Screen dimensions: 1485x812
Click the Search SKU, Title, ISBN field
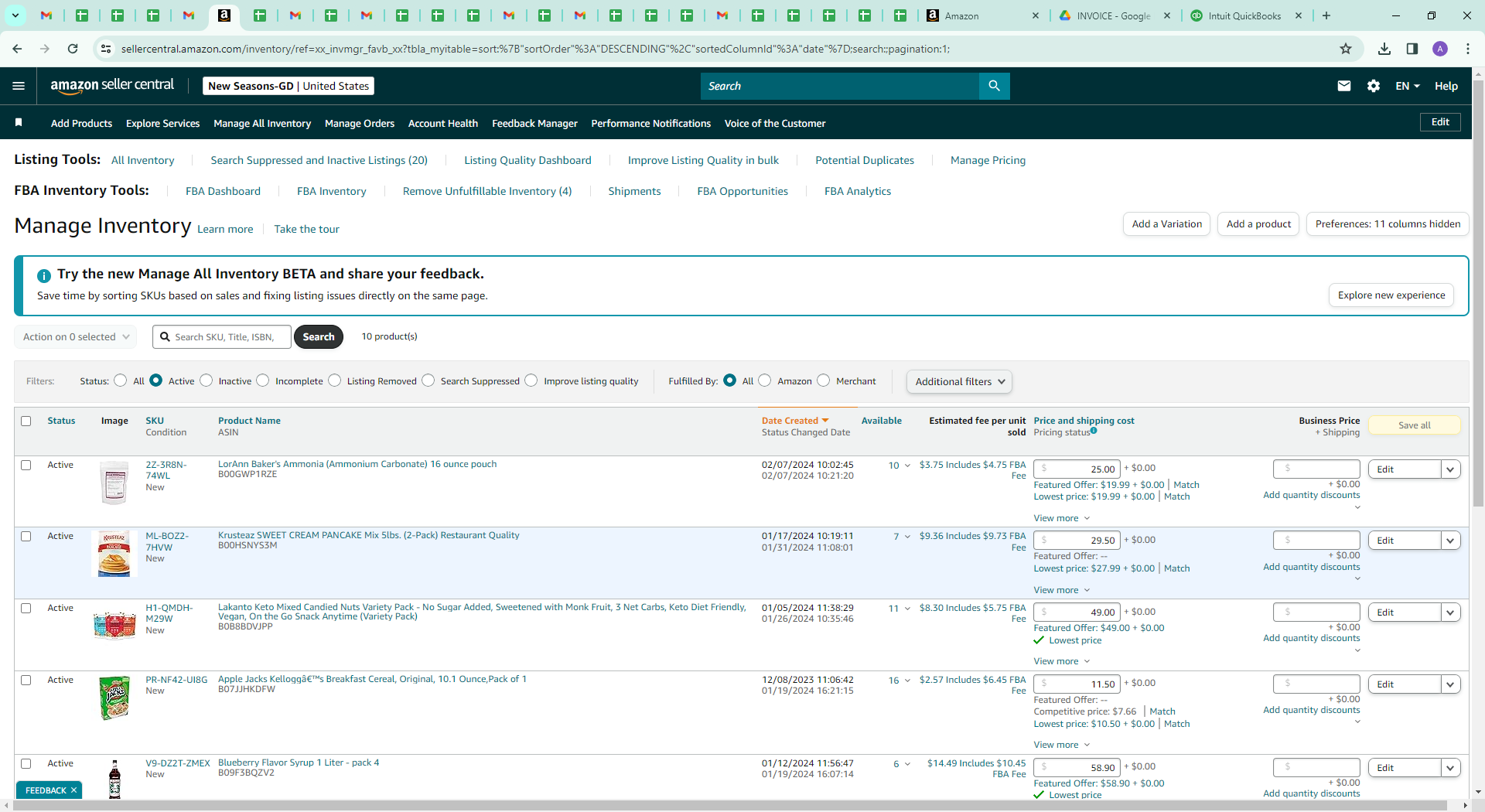click(x=222, y=337)
